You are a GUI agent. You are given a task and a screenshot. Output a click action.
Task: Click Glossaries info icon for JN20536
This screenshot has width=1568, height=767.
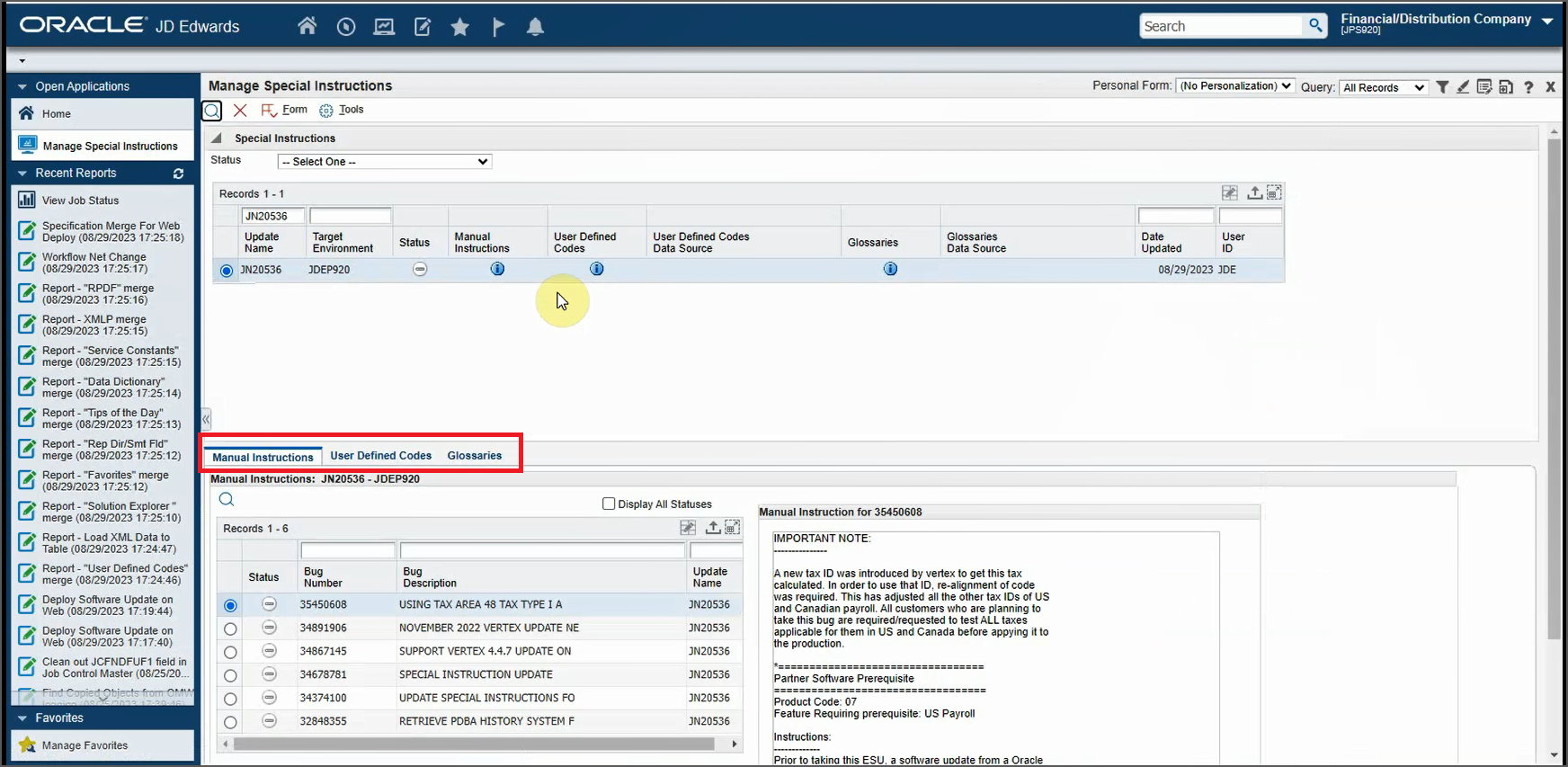[x=890, y=269]
